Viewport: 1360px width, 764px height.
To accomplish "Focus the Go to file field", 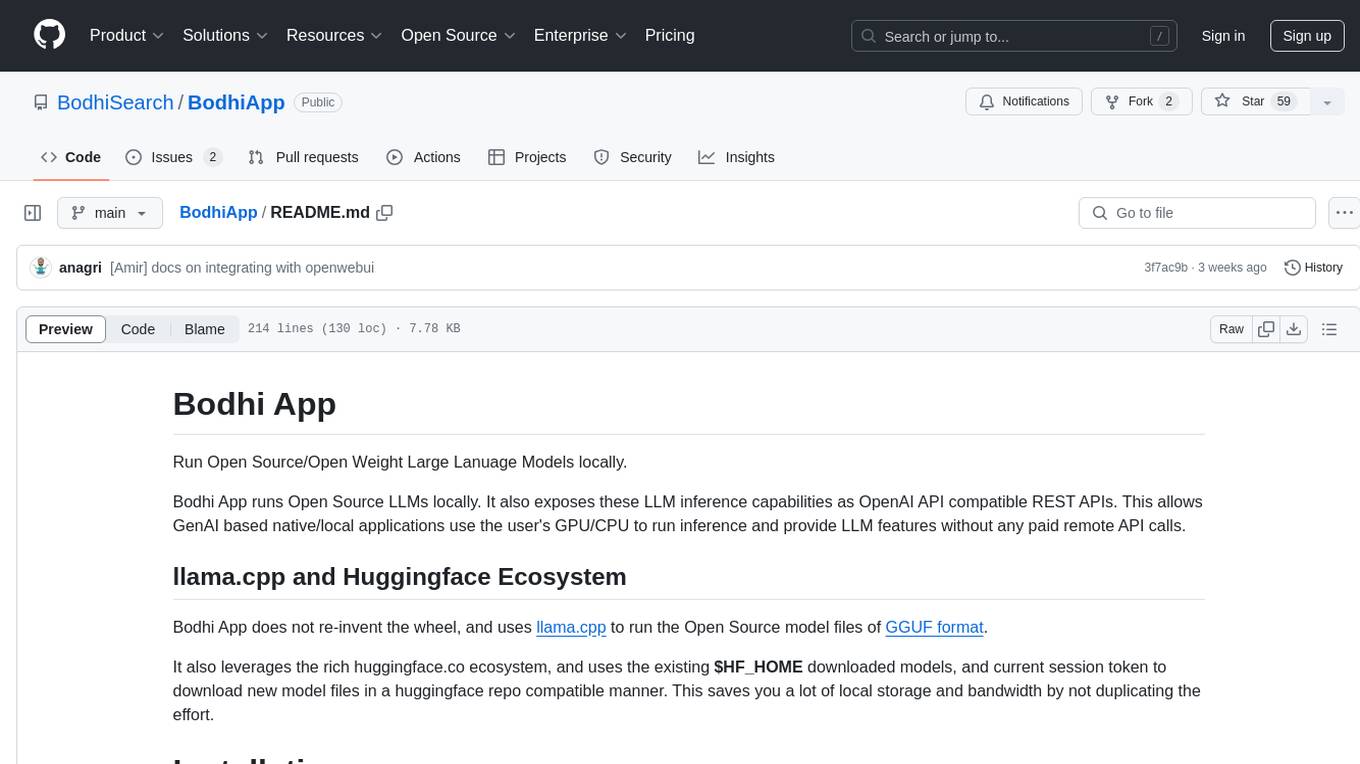I will (1197, 213).
